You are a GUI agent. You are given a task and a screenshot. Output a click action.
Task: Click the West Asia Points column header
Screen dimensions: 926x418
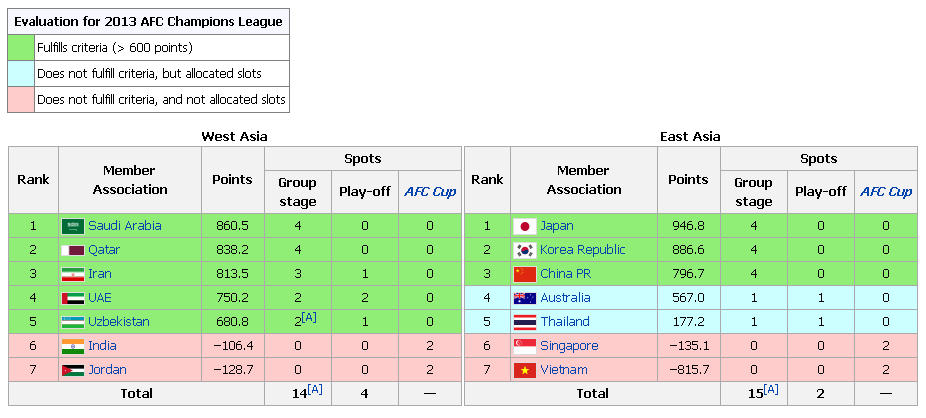coord(232,179)
